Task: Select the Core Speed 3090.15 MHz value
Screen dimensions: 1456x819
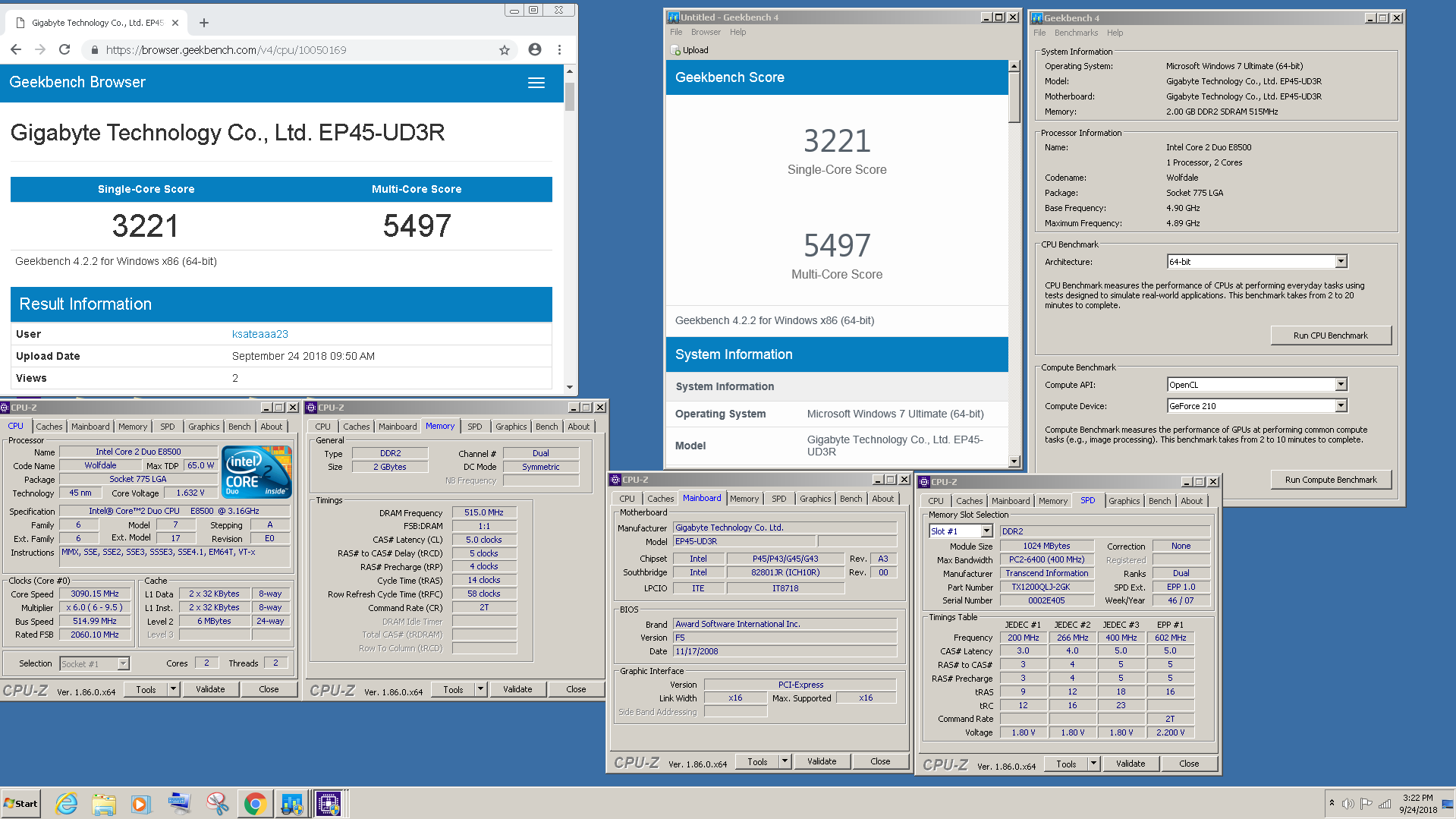Action: pos(95,594)
